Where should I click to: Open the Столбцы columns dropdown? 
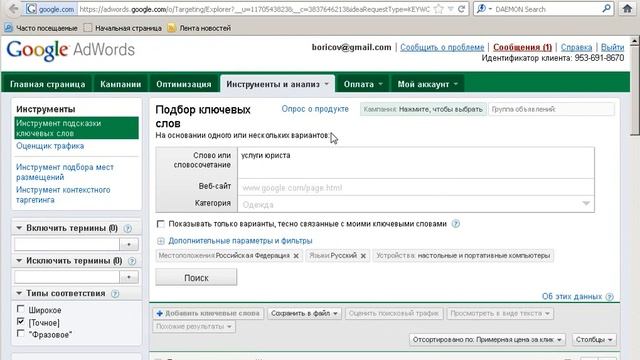pos(594,340)
